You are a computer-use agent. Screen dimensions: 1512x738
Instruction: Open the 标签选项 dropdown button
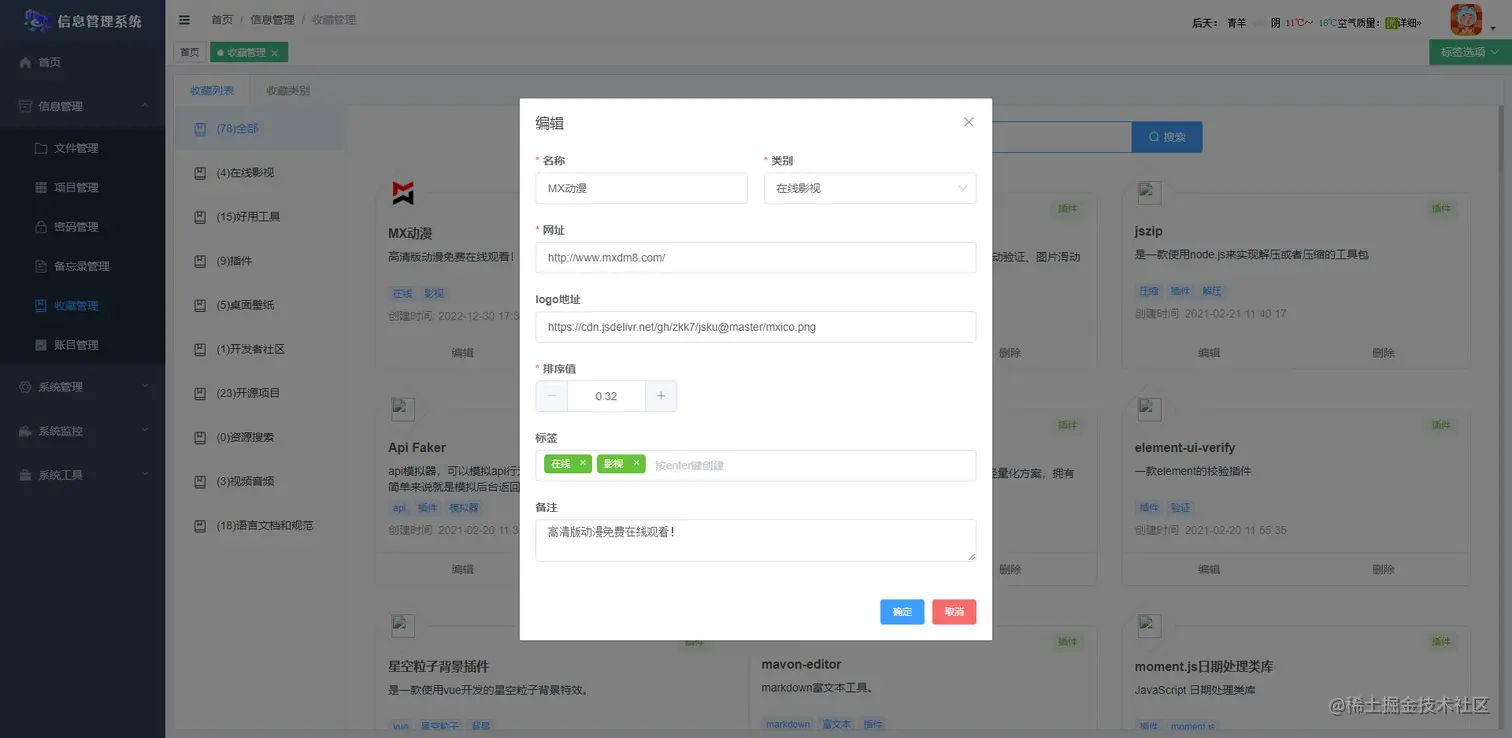pyautogui.click(x=1469, y=52)
